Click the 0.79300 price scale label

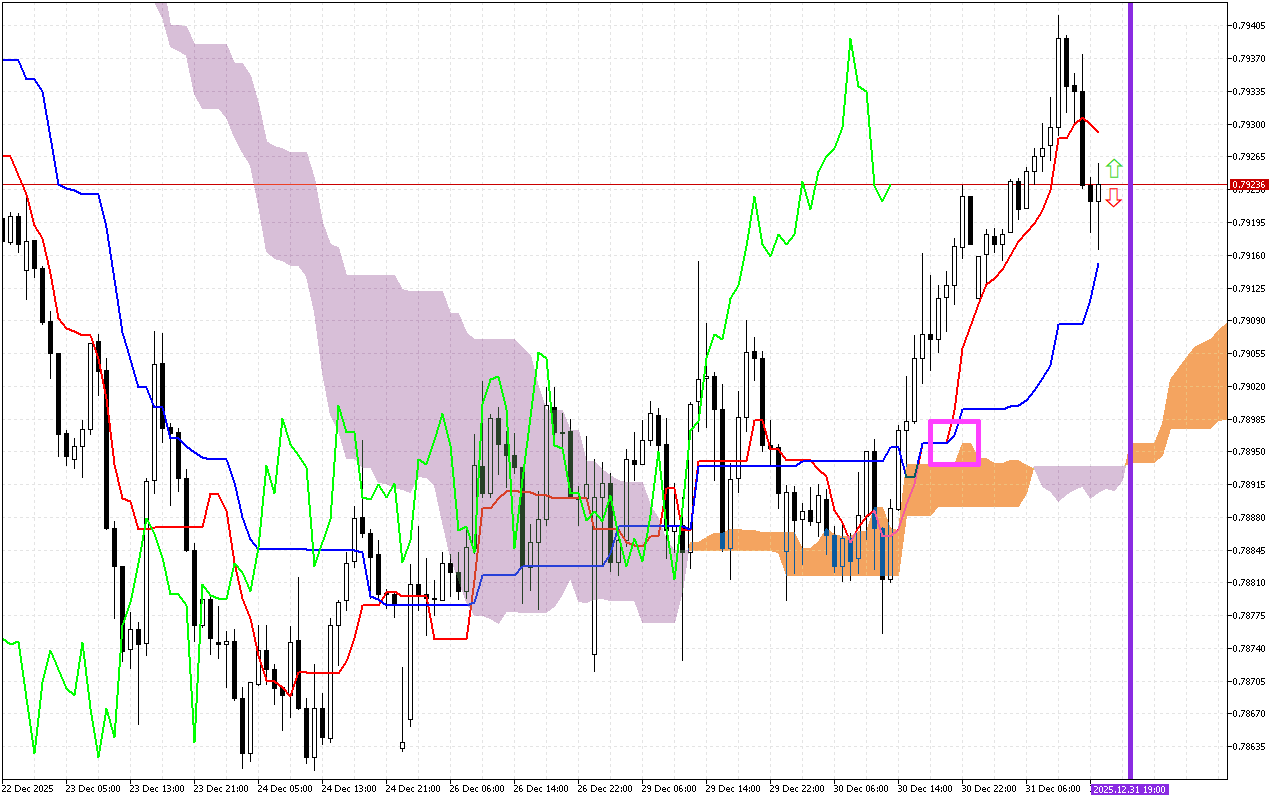pyautogui.click(x=1250, y=124)
